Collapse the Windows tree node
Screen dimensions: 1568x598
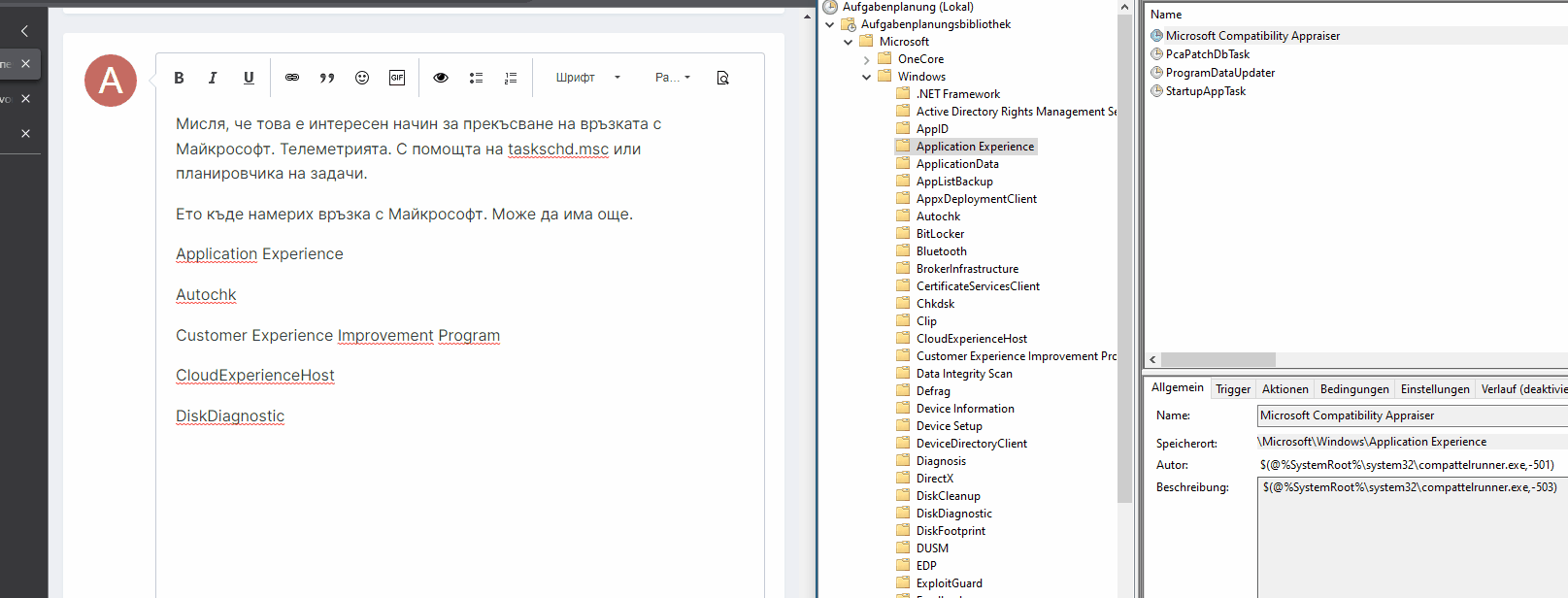867,77
